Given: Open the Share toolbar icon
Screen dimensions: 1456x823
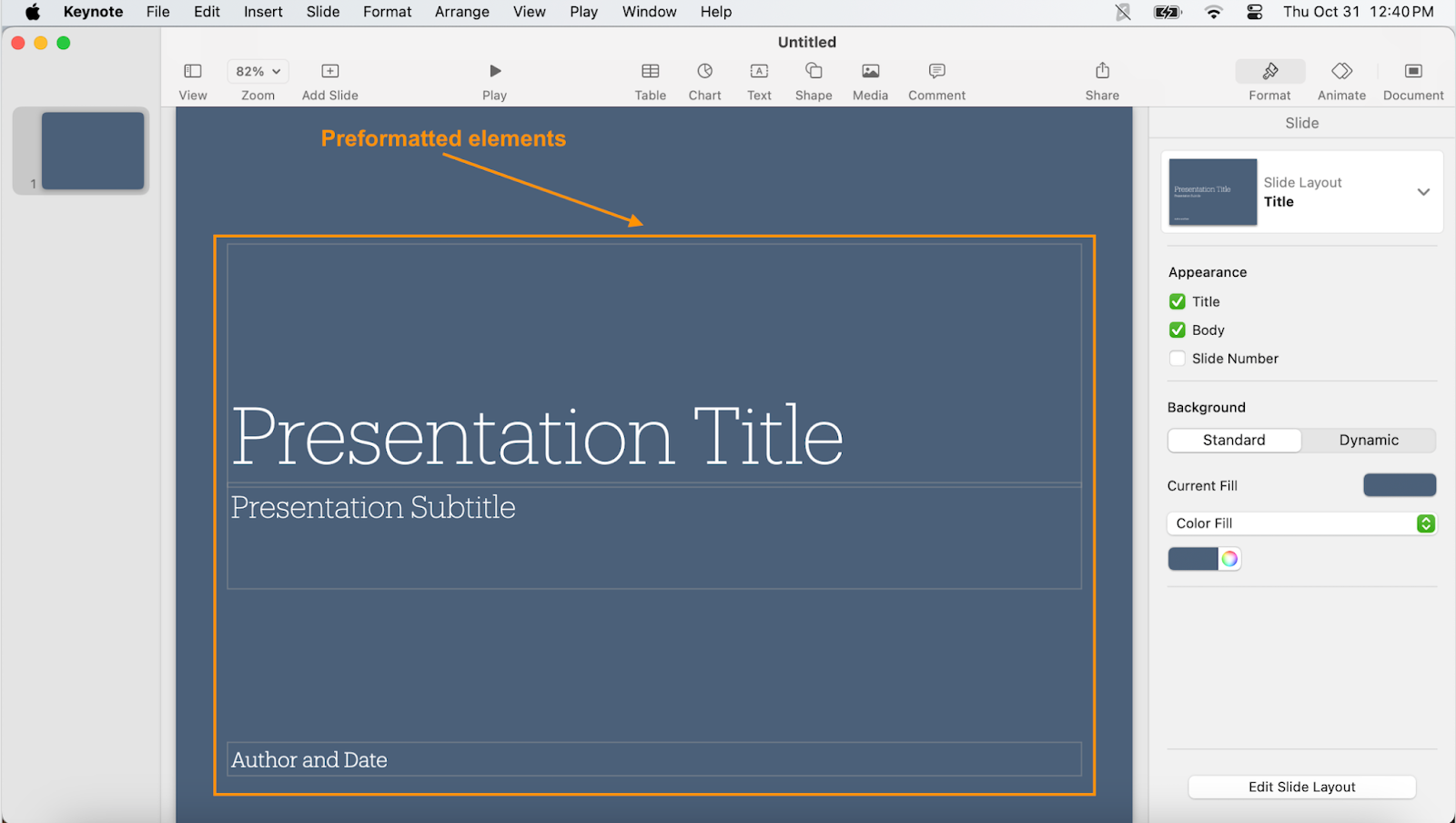Looking at the screenshot, I should tap(1102, 72).
